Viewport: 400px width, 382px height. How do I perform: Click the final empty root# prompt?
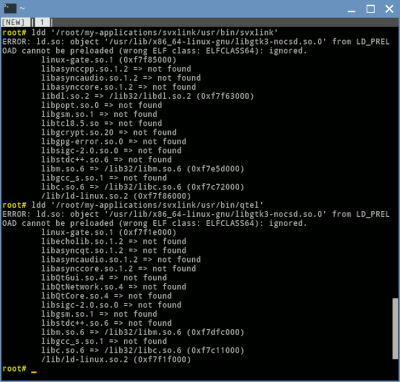coord(19,369)
